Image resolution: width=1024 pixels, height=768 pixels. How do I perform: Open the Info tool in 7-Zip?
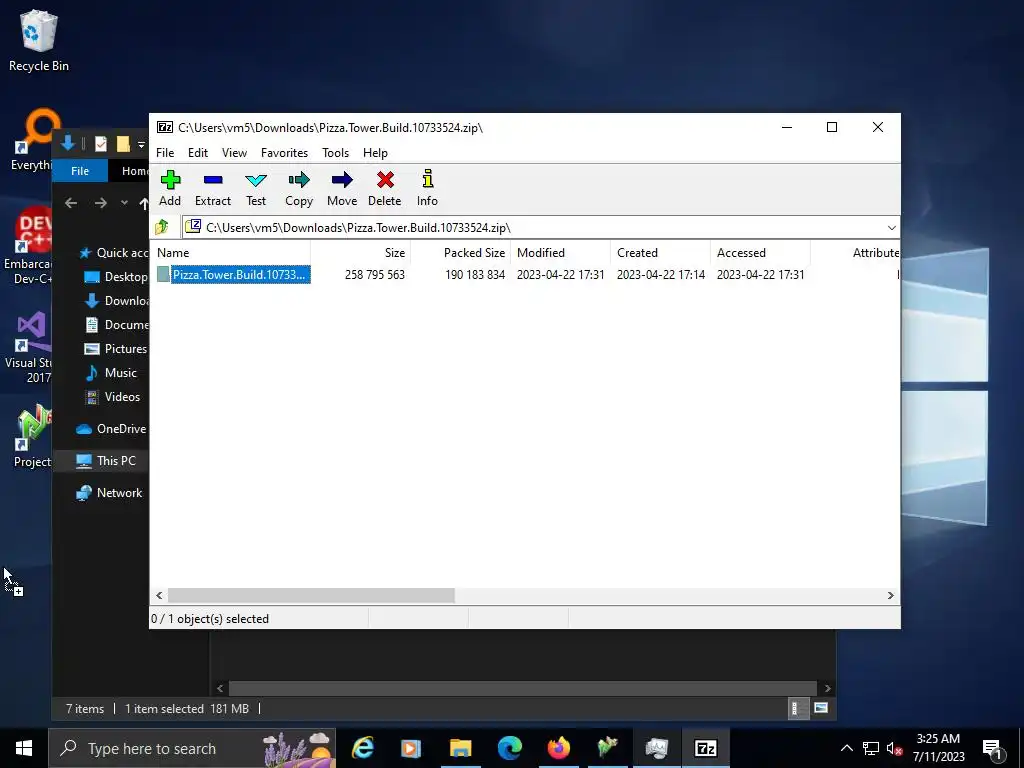pos(427,188)
